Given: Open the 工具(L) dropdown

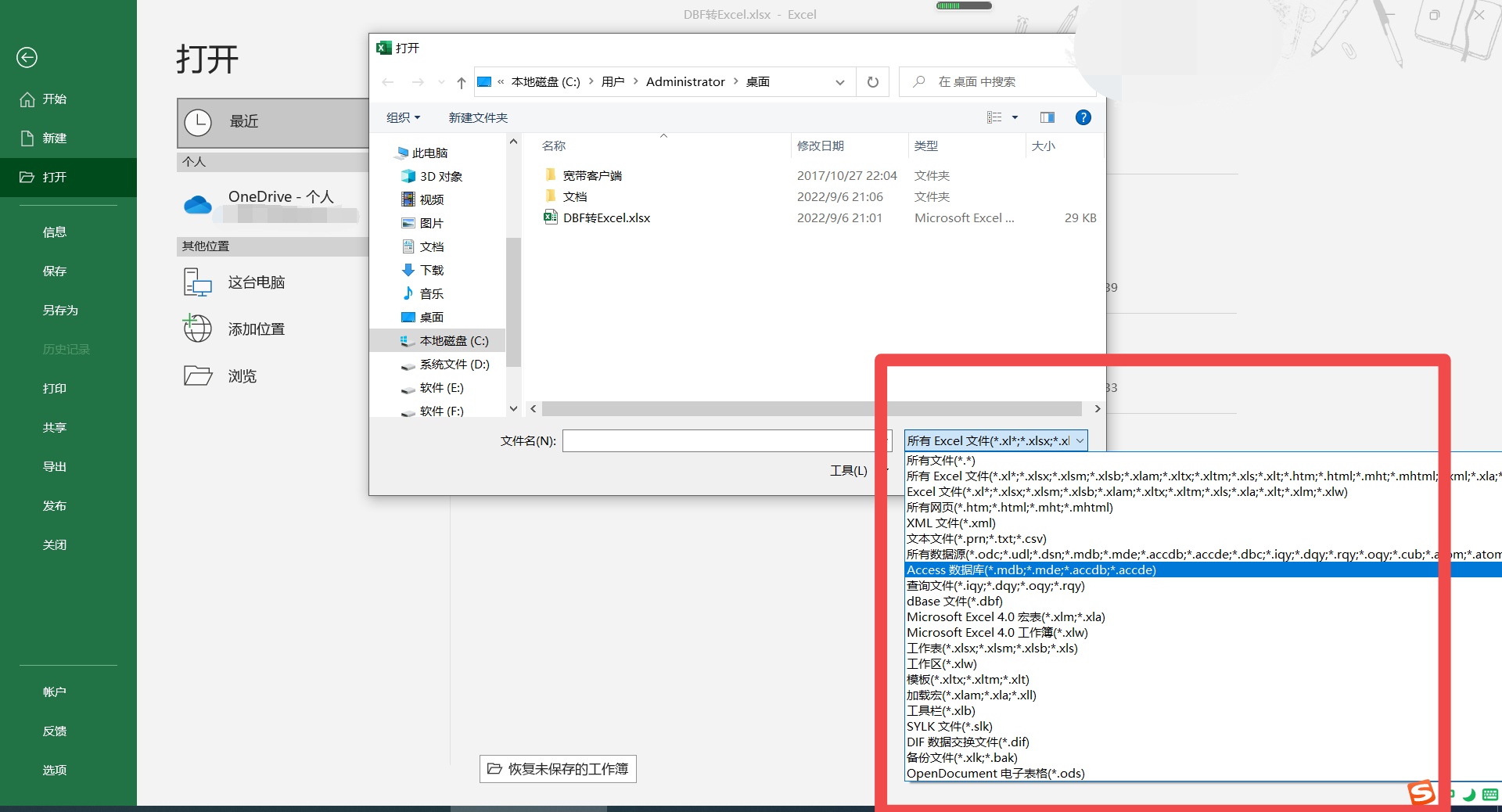Looking at the screenshot, I should [848, 470].
